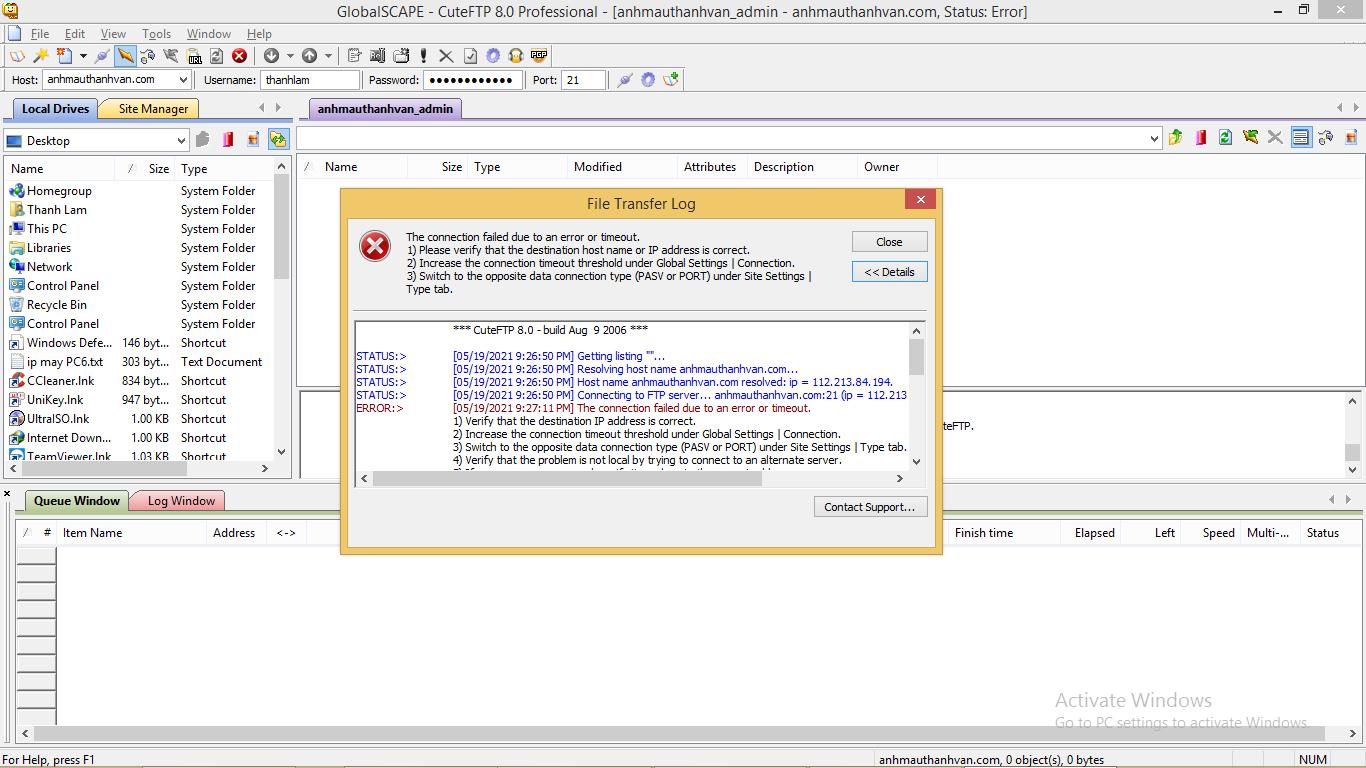This screenshot has height=768, width=1366.
Task: Open the Desktop folder dropdown
Action: tap(181, 141)
